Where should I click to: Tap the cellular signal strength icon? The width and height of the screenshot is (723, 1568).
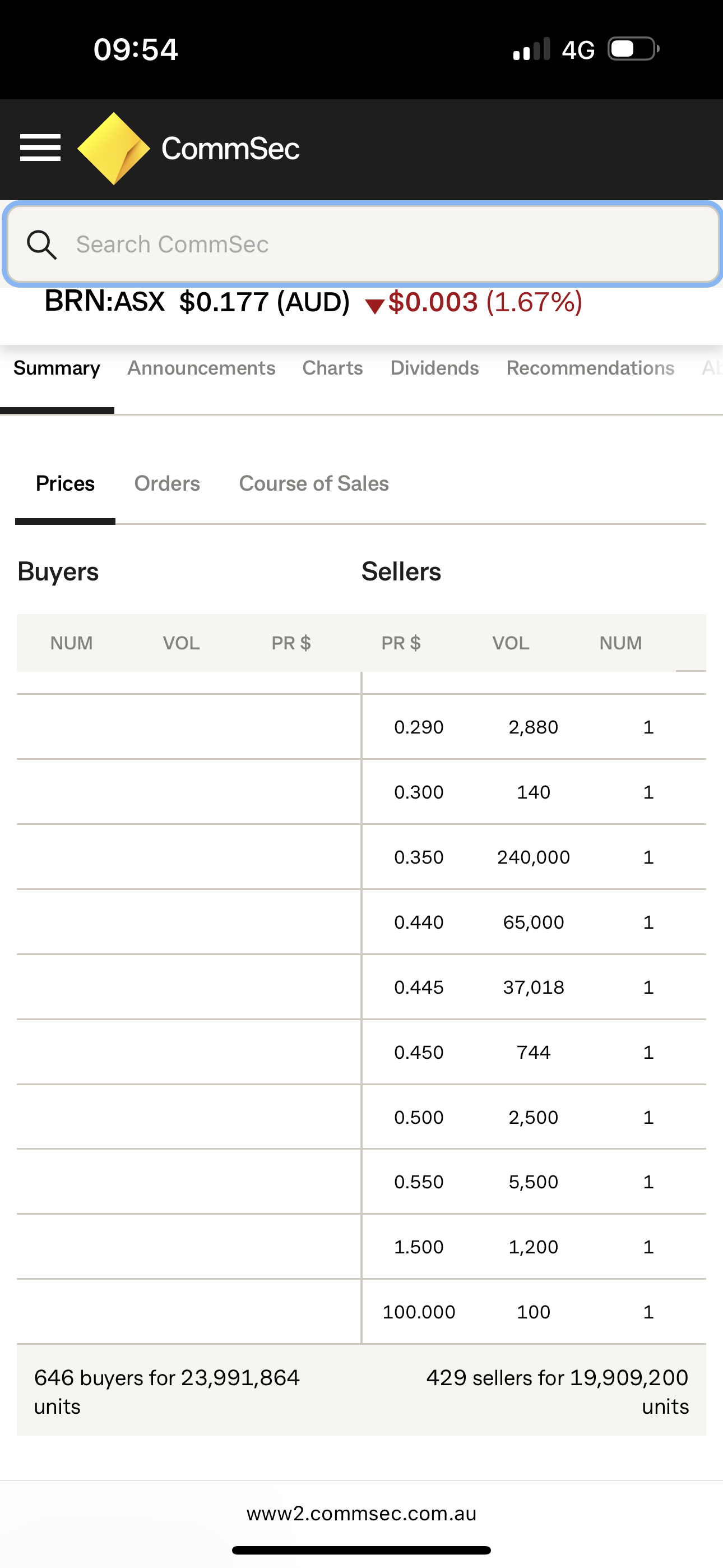pos(531,49)
